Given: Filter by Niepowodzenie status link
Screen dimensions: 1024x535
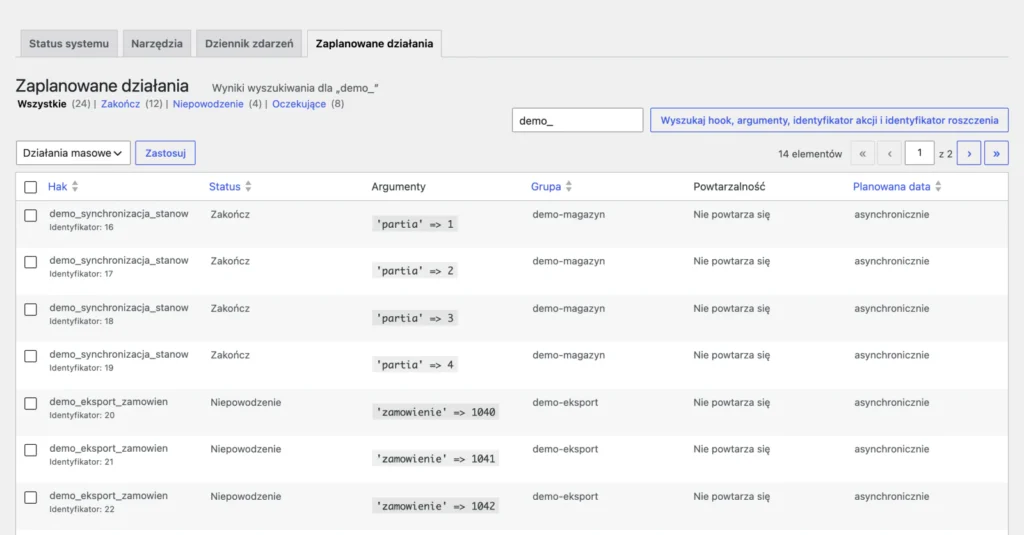Looking at the screenshot, I should click(208, 104).
